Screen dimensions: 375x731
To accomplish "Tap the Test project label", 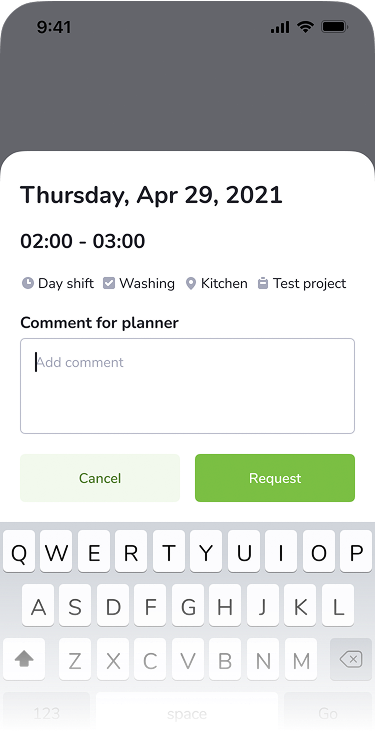I will (x=310, y=283).
